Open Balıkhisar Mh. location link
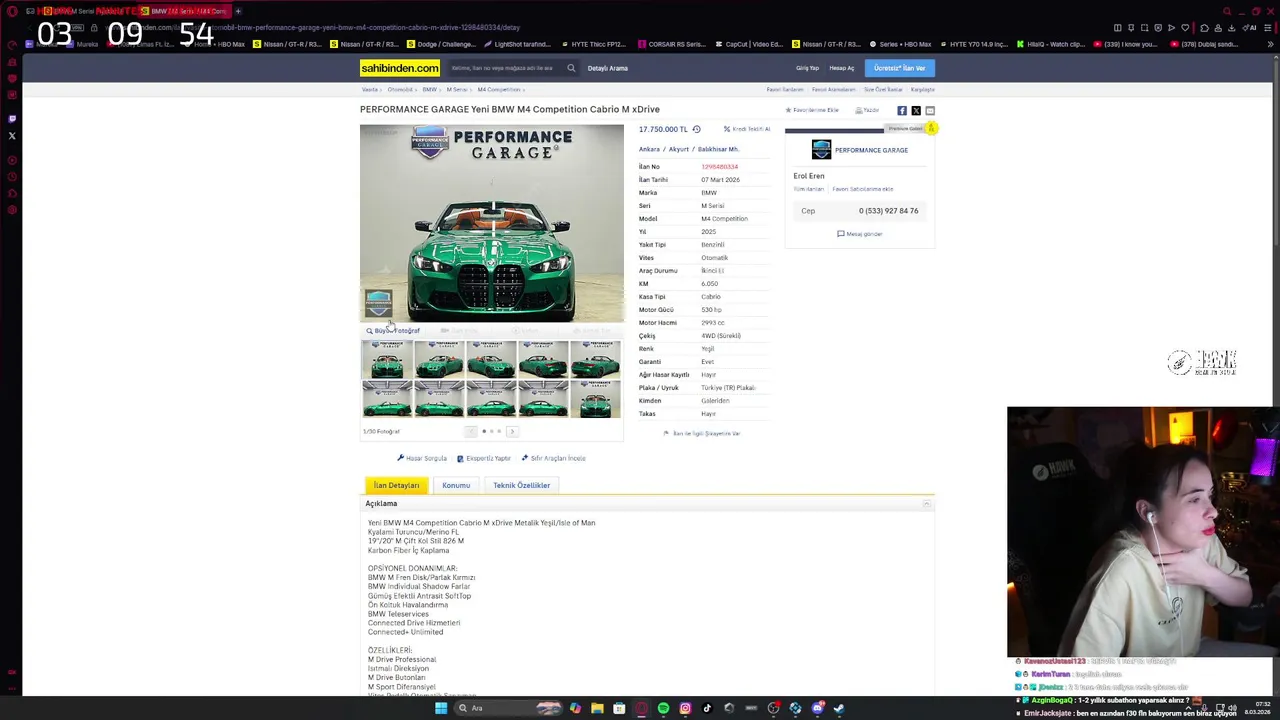Viewport: 1280px width, 720px height. (x=718, y=149)
